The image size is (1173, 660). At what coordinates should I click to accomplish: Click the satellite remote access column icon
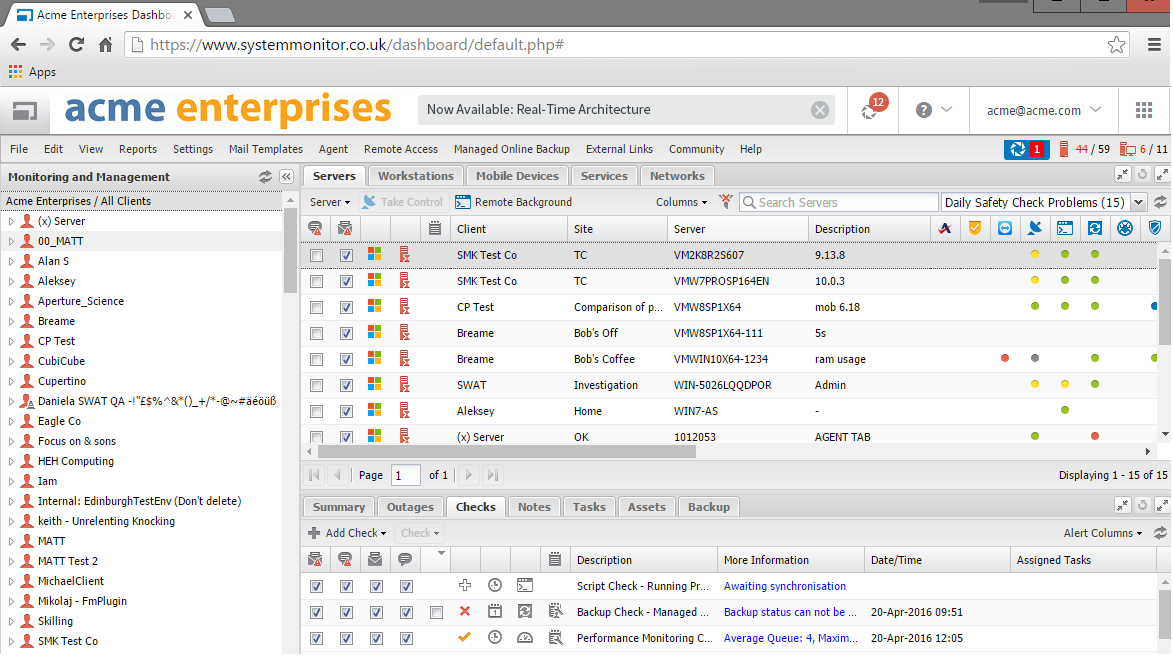click(x=1036, y=228)
